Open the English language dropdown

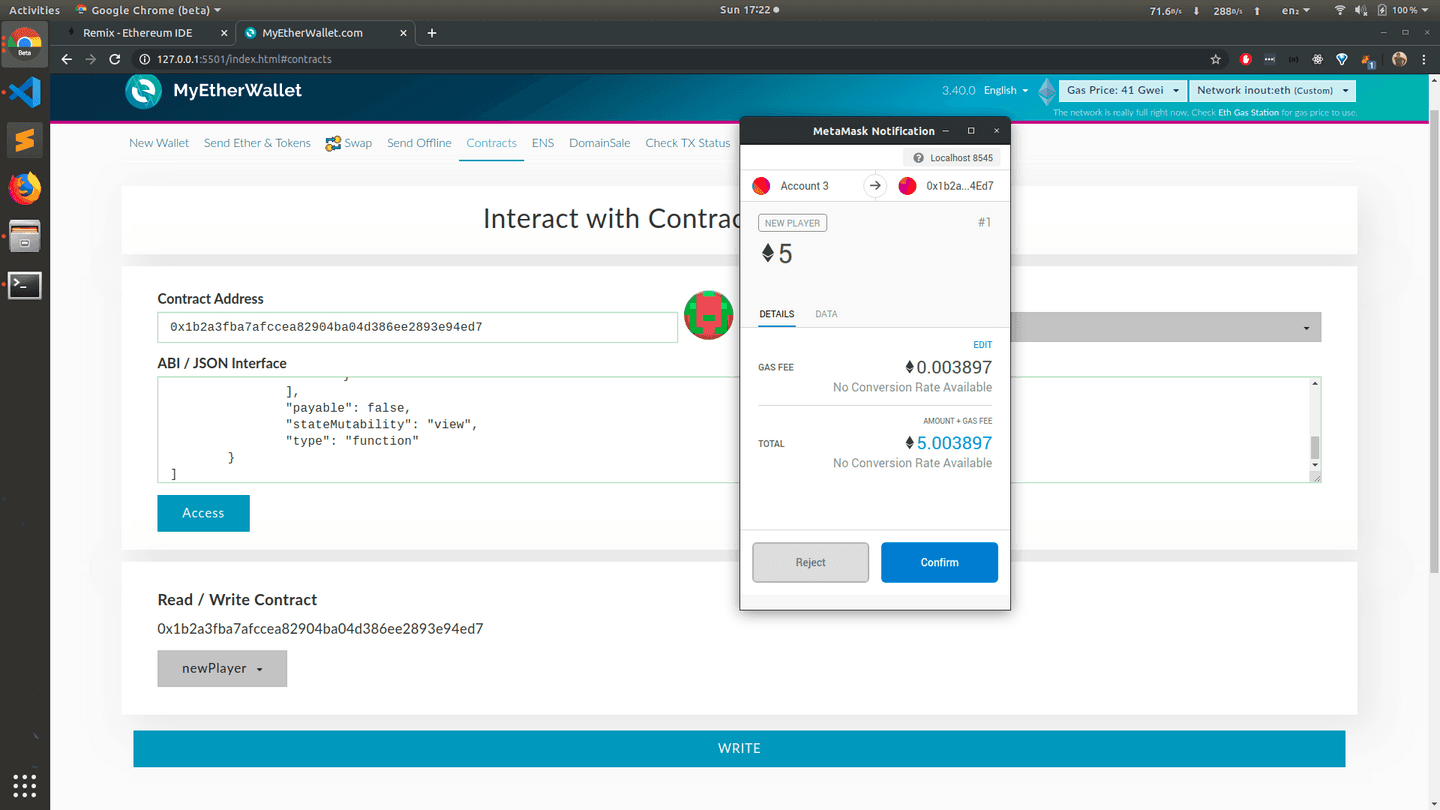coord(1006,90)
